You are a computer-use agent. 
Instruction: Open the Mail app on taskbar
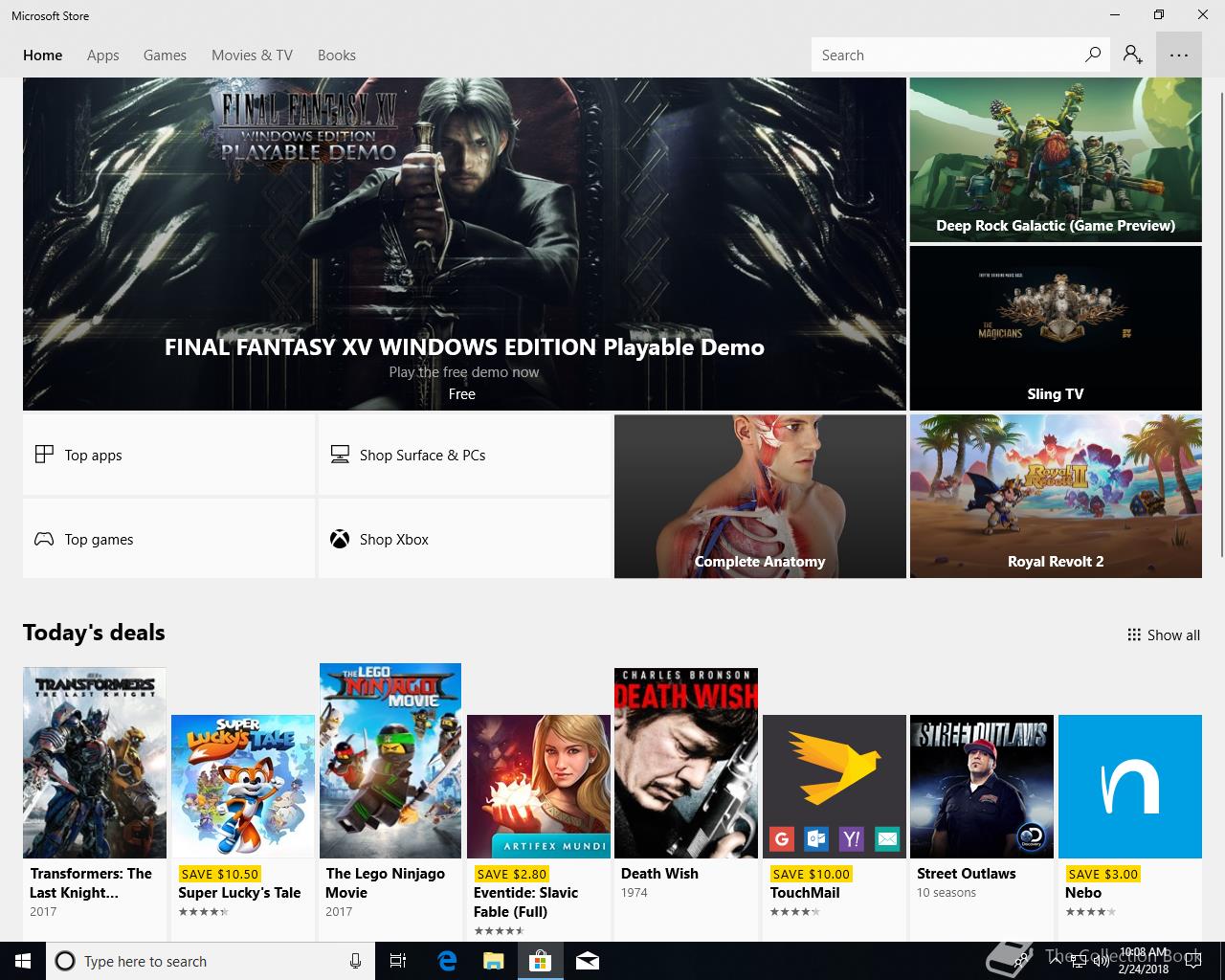point(587,961)
